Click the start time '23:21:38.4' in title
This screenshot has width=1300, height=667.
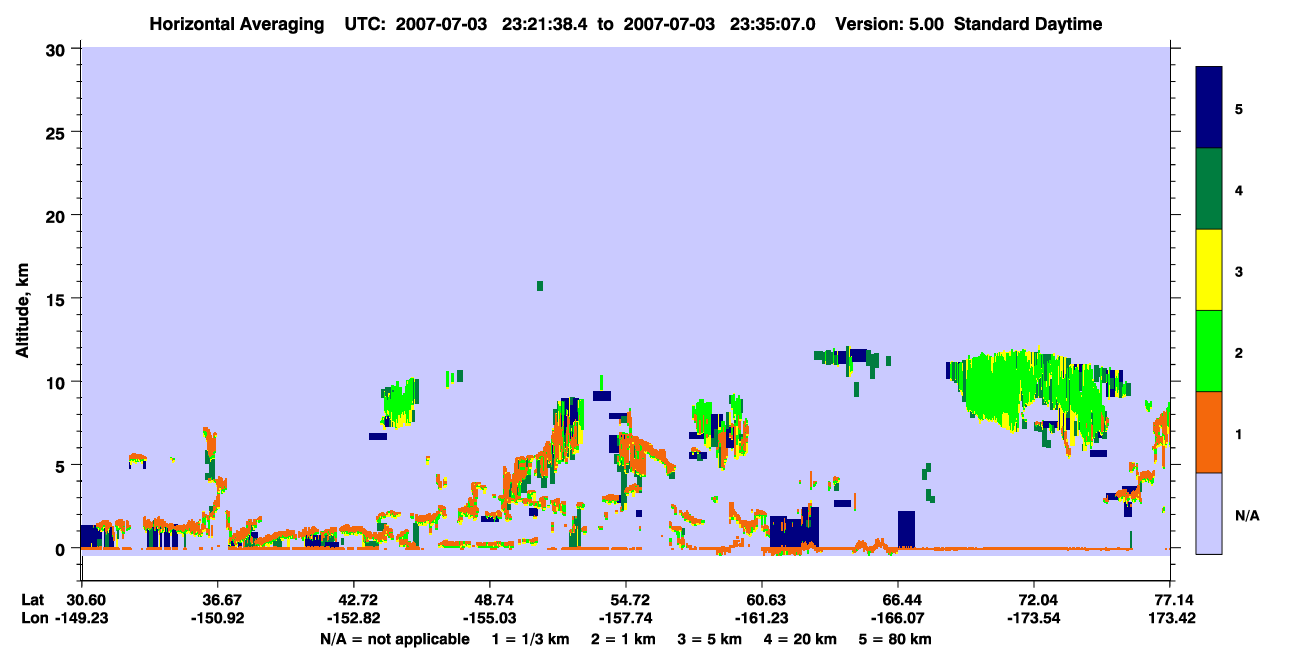click(x=547, y=24)
